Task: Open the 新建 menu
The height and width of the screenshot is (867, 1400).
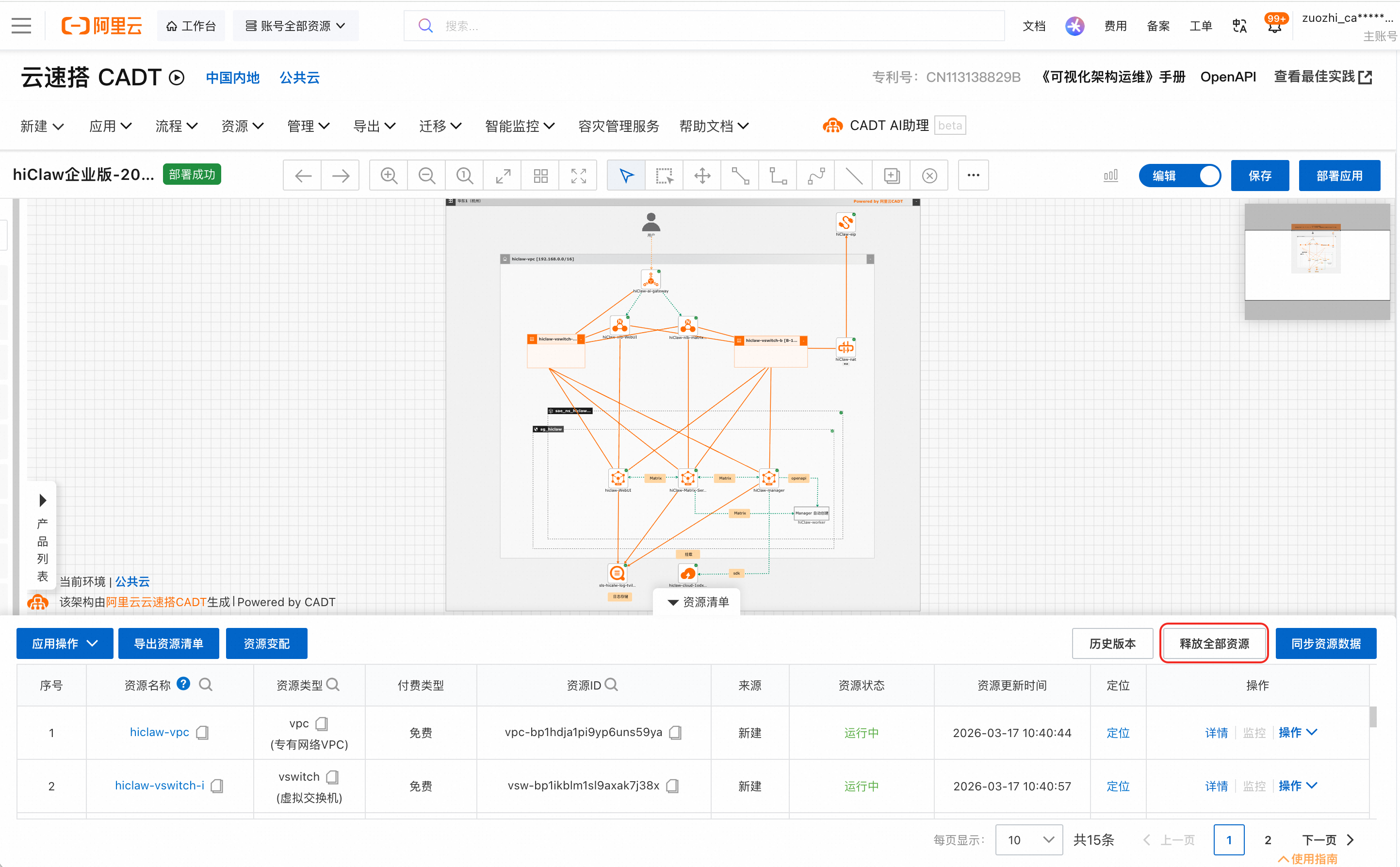Action: pyautogui.click(x=42, y=126)
